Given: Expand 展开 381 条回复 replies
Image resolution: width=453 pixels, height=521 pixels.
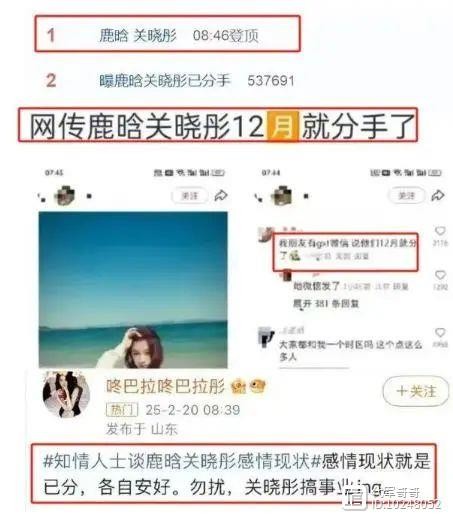Looking at the screenshot, I should (x=326, y=304).
